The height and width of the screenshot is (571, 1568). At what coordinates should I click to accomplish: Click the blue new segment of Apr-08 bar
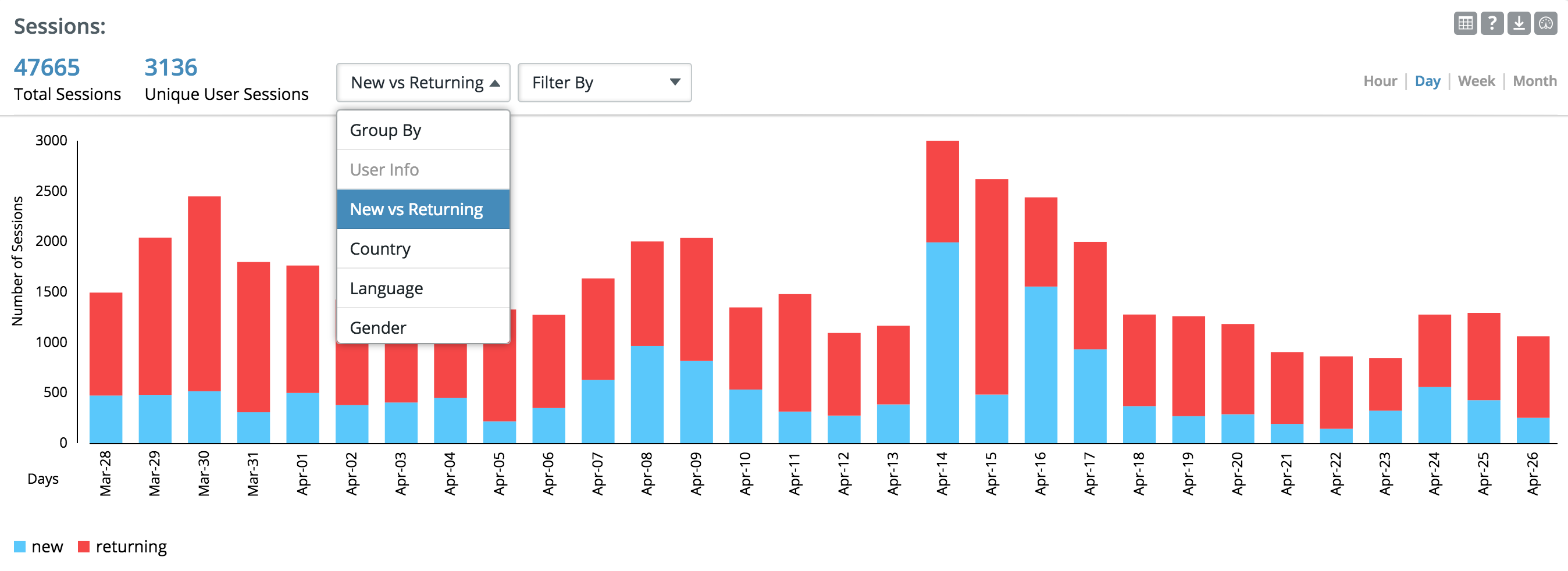point(647,394)
